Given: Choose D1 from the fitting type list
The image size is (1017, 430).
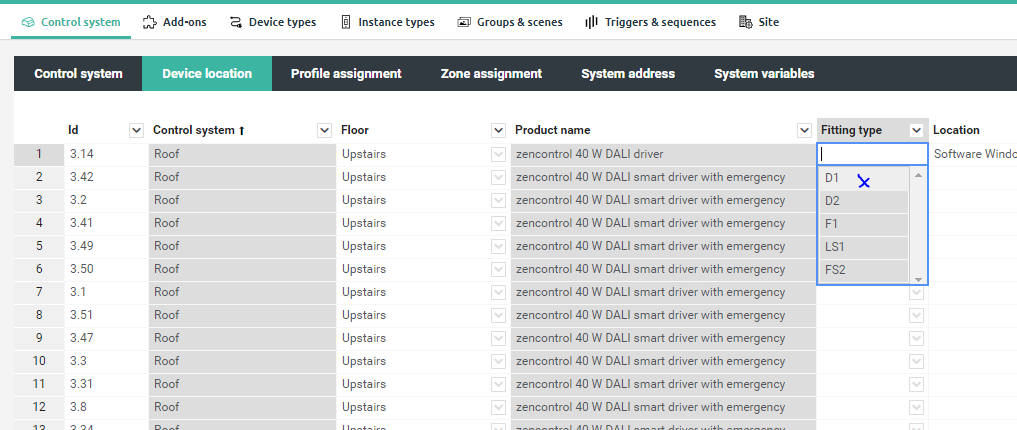Looking at the screenshot, I should 863,178.
